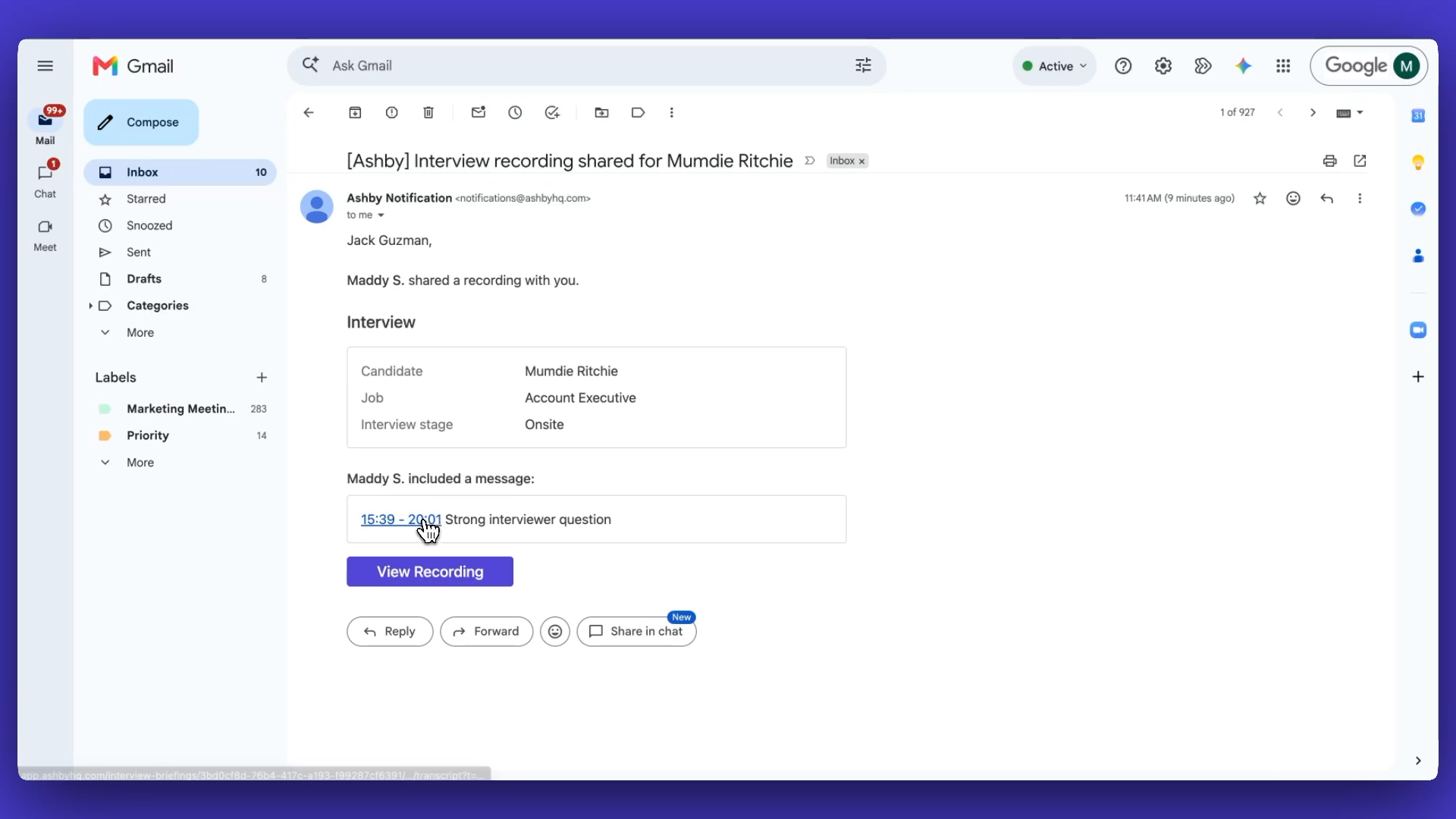
Task: Expand recipient details arrow next to 'to me'
Action: [381, 215]
